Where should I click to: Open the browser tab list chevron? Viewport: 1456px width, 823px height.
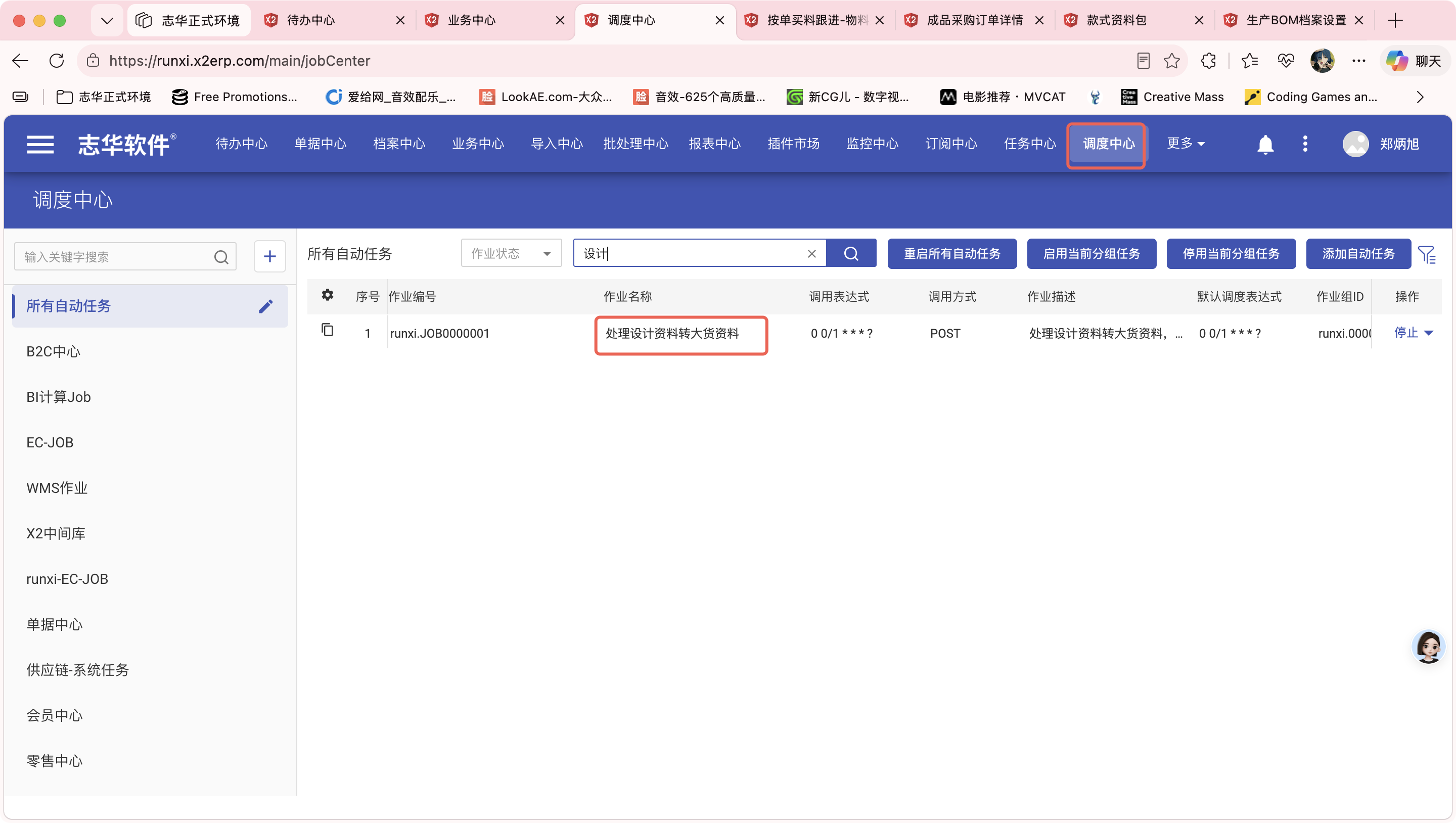107,20
